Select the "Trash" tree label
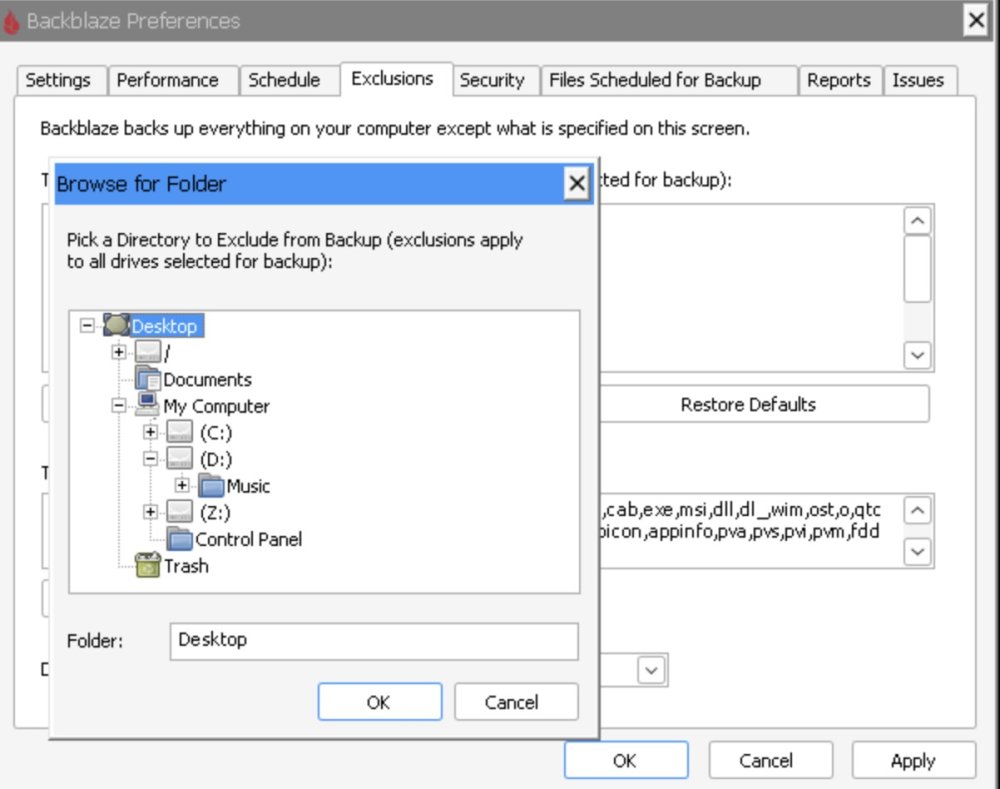This screenshot has height=789, width=1000. click(x=186, y=566)
